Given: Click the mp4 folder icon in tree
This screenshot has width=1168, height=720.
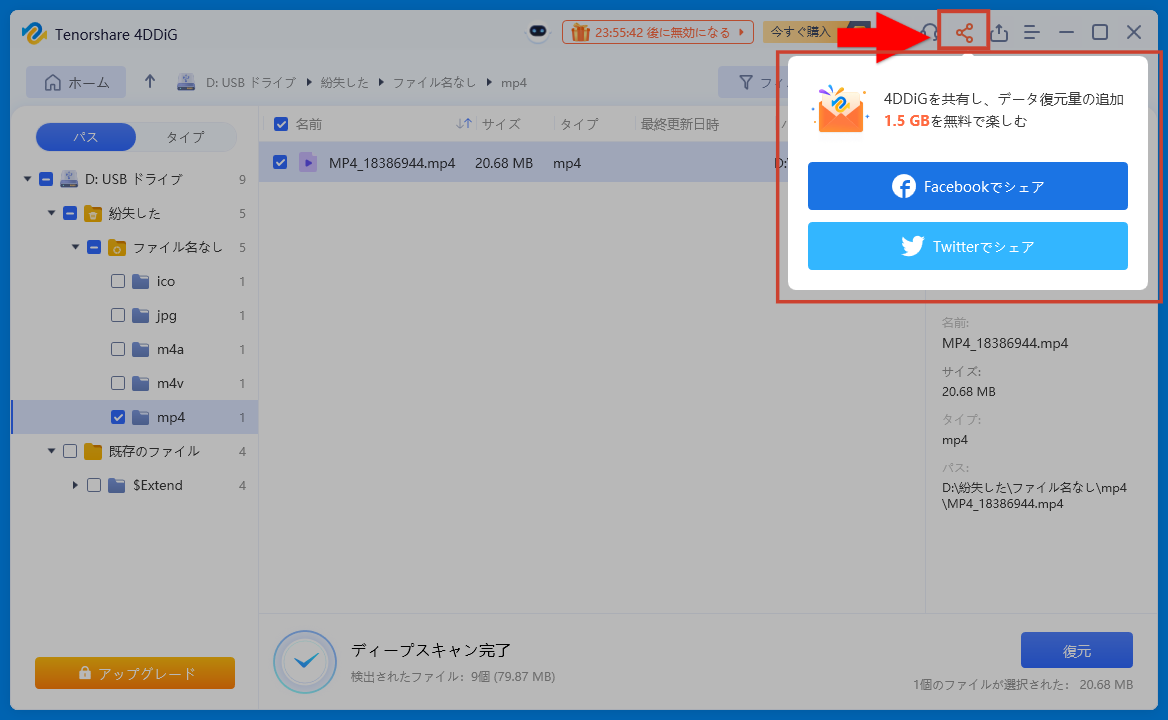Looking at the screenshot, I should point(141,417).
